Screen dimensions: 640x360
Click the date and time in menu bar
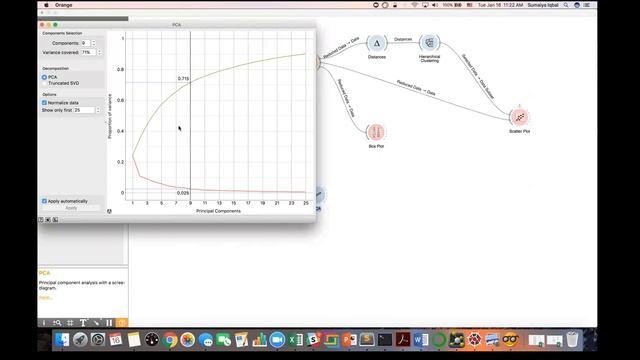coord(500,5)
